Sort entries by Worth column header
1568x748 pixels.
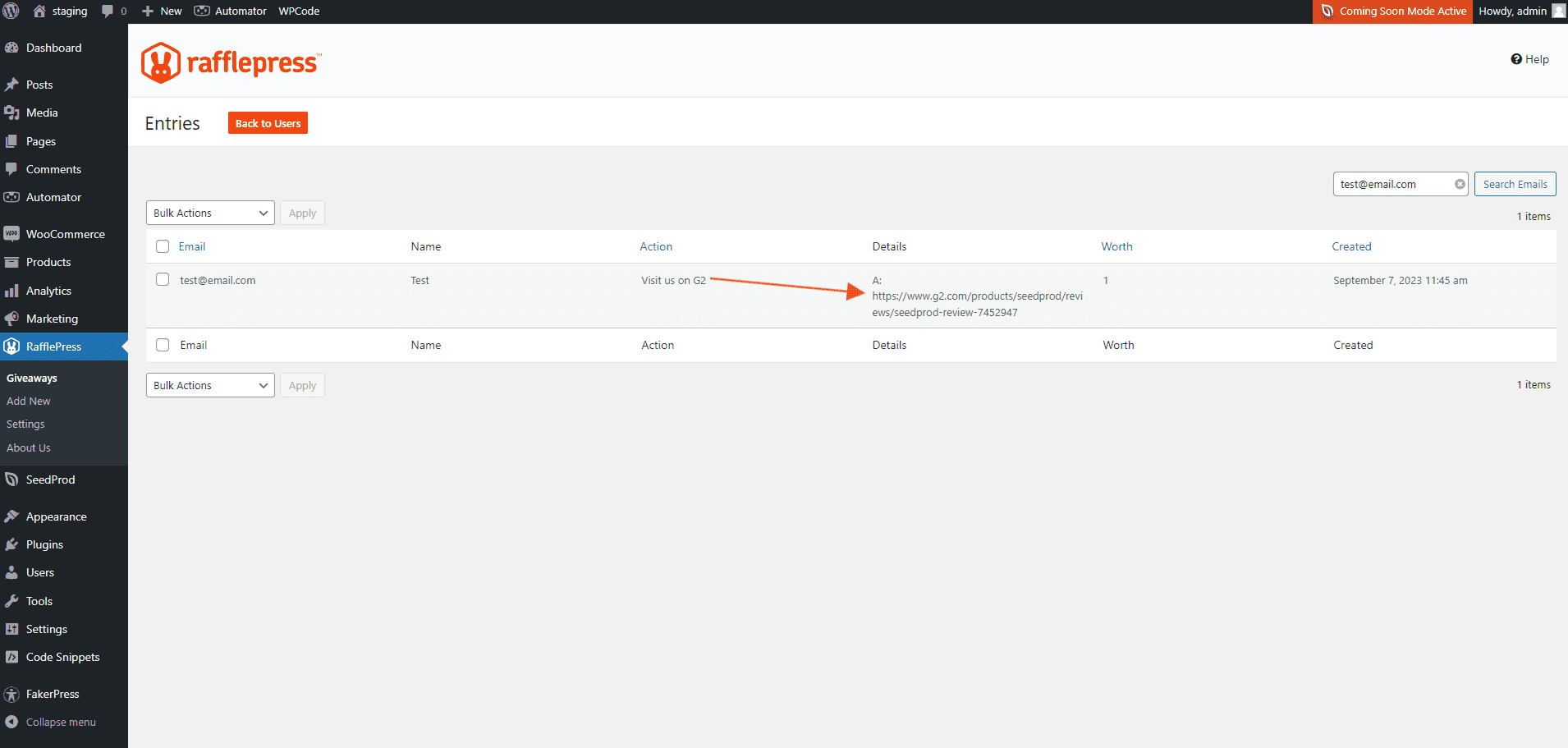(1116, 246)
